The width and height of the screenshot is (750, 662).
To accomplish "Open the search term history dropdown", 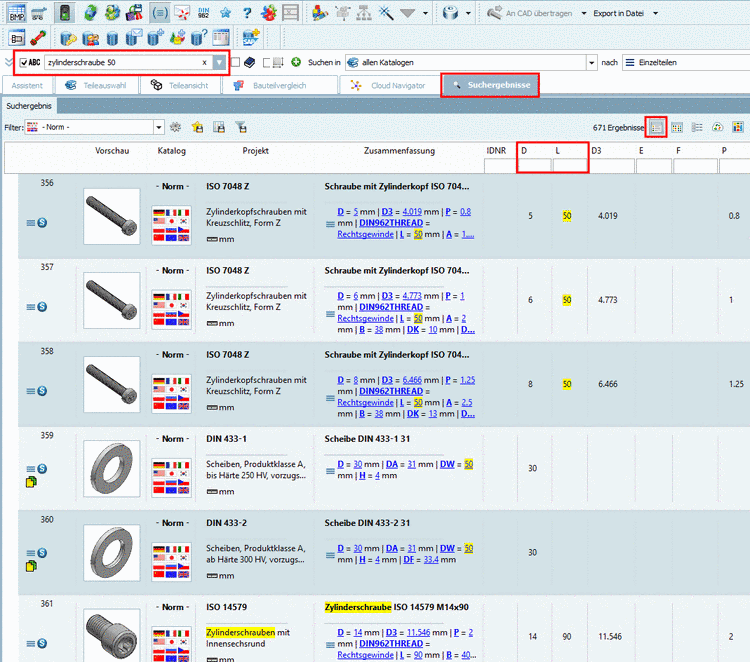I will 220,62.
